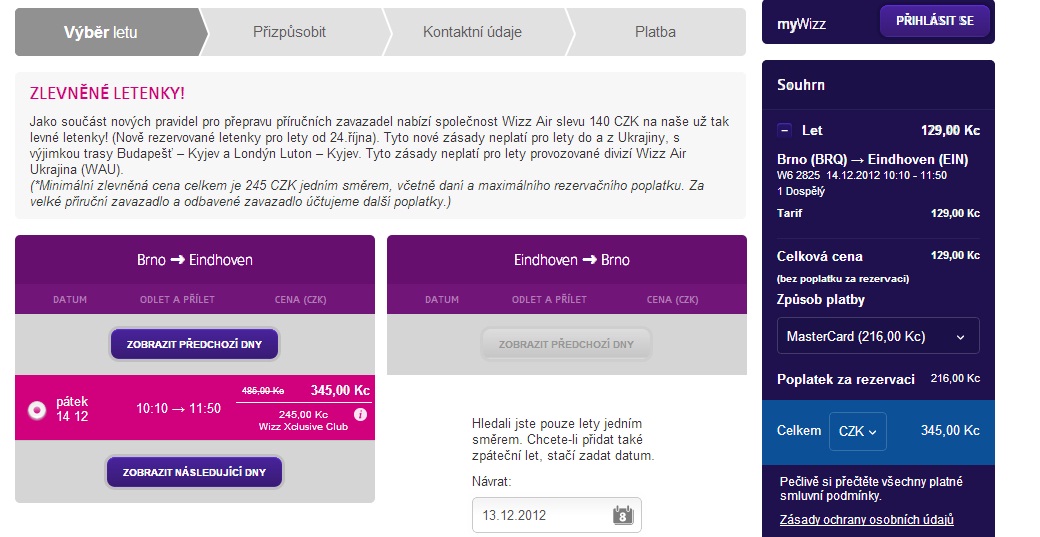The height and width of the screenshot is (537, 1040).
Task: Click ZOBRAZIT NÁSLEDUJÍCÍ DNY button
Action: pos(194,472)
